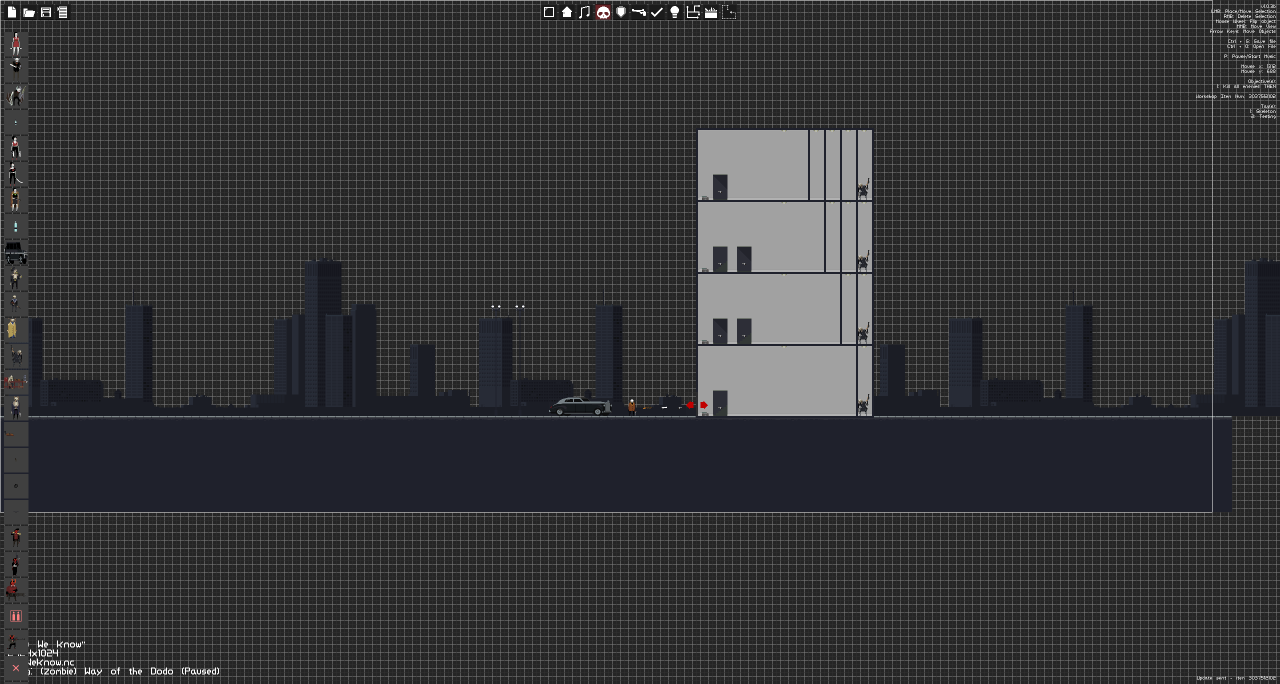The width and height of the screenshot is (1280, 684).
Task: Select the shield icon in toolbar
Action: pyautogui.click(x=621, y=12)
